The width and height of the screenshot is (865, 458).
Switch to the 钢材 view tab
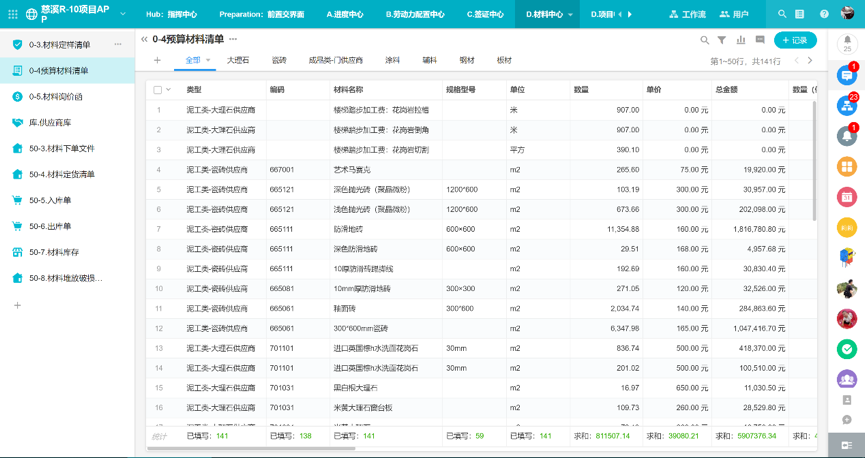[x=467, y=60]
